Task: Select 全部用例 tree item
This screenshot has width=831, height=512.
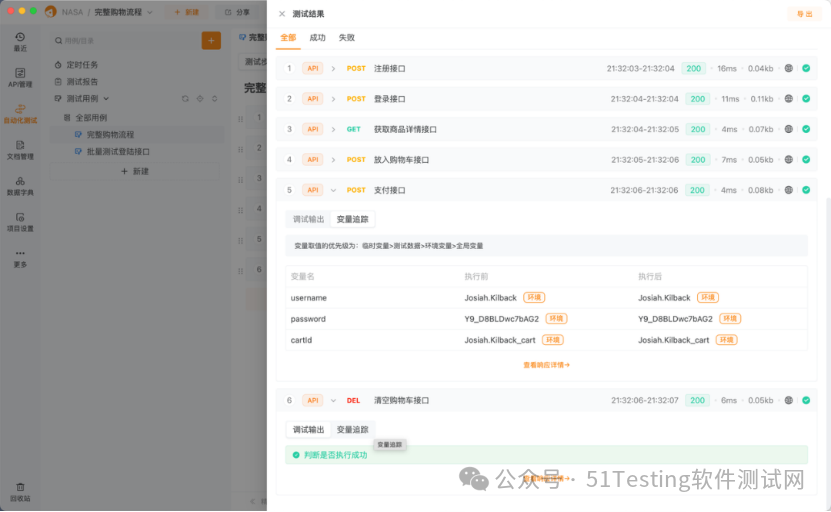Action: pyautogui.click(x=85, y=118)
